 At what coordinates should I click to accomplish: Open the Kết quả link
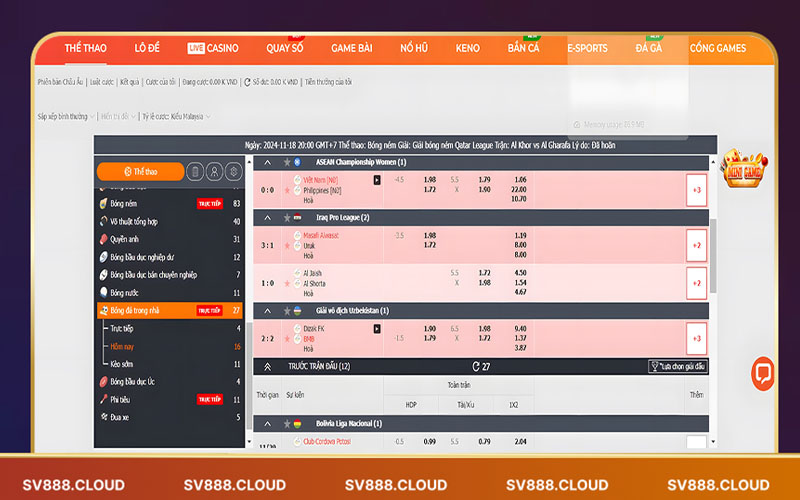click(129, 82)
